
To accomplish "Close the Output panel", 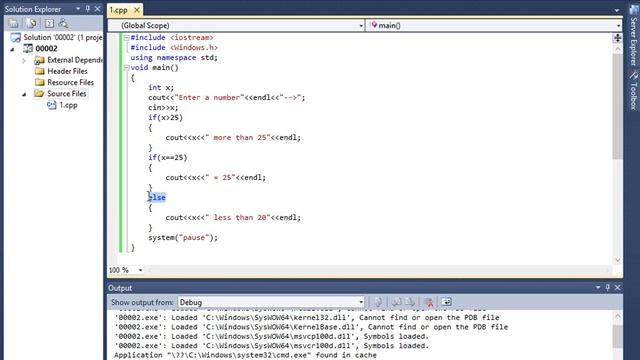I will [618, 288].
